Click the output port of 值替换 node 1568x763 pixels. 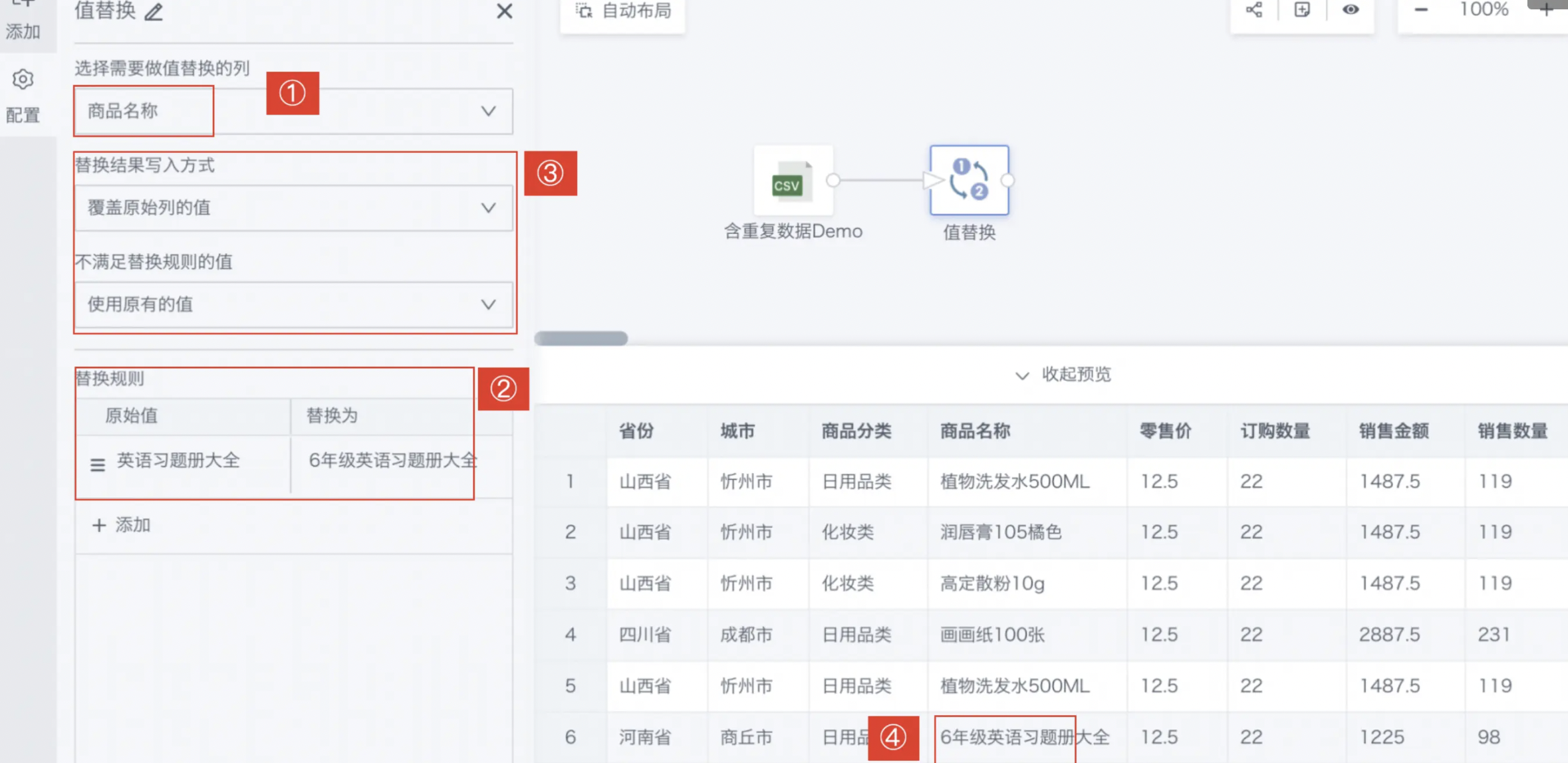[x=1008, y=180]
